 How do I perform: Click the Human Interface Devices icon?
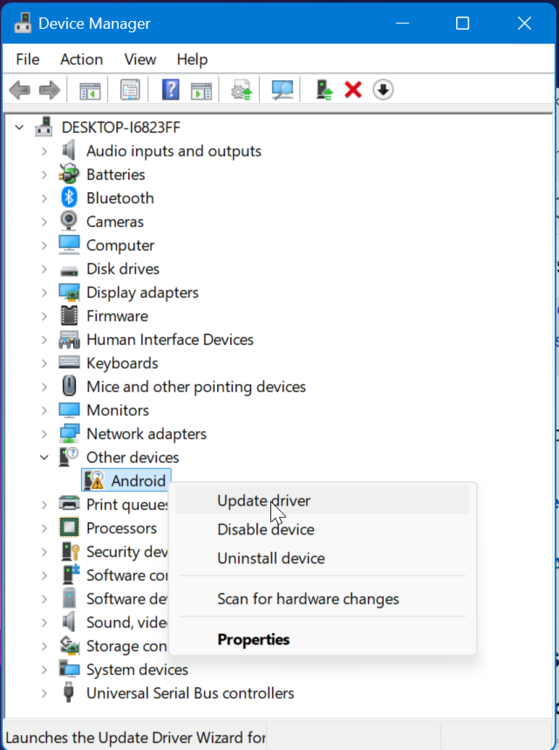(x=69, y=339)
